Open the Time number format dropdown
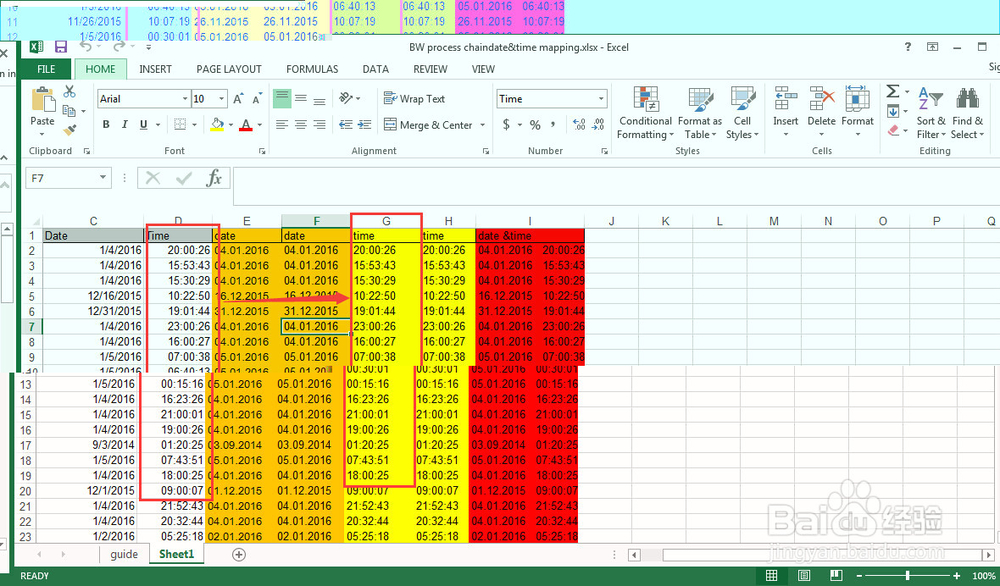Image resolution: width=1000 pixels, height=586 pixels. pyautogui.click(x=601, y=99)
